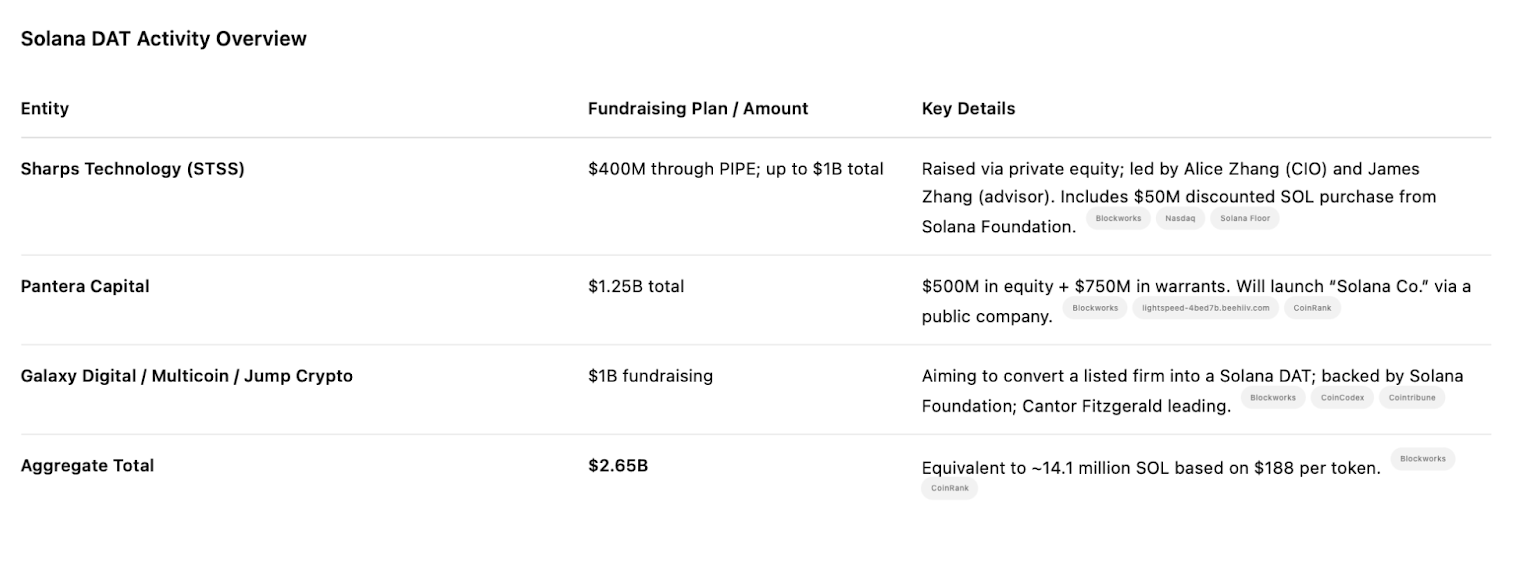1524x564 pixels.
Task: Click the Entity column header
Action: point(45,108)
